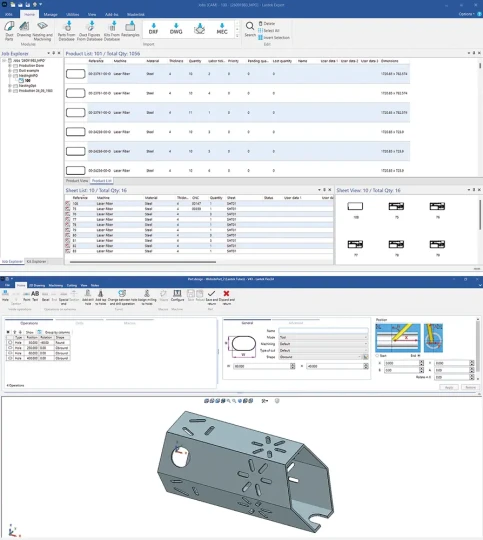Select the Start radio button
Image resolution: width=483 pixels, height=540 pixels.
tap(377, 355)
